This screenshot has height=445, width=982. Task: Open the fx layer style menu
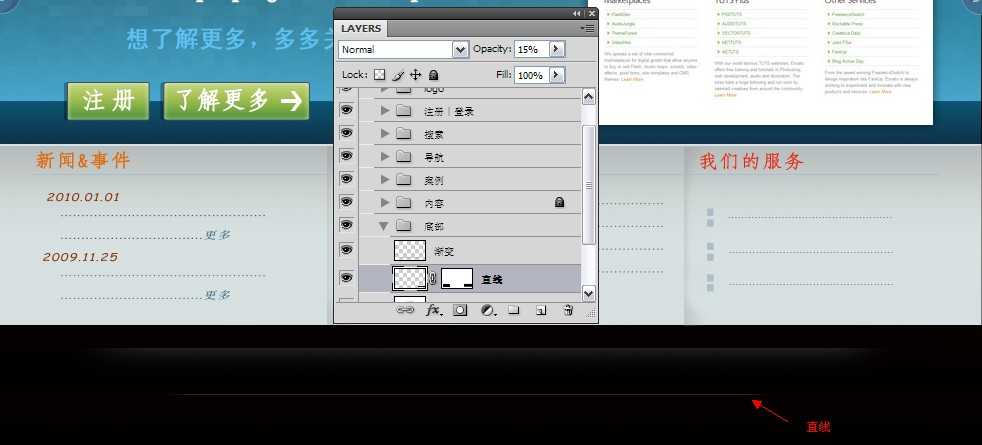point(433,310)
